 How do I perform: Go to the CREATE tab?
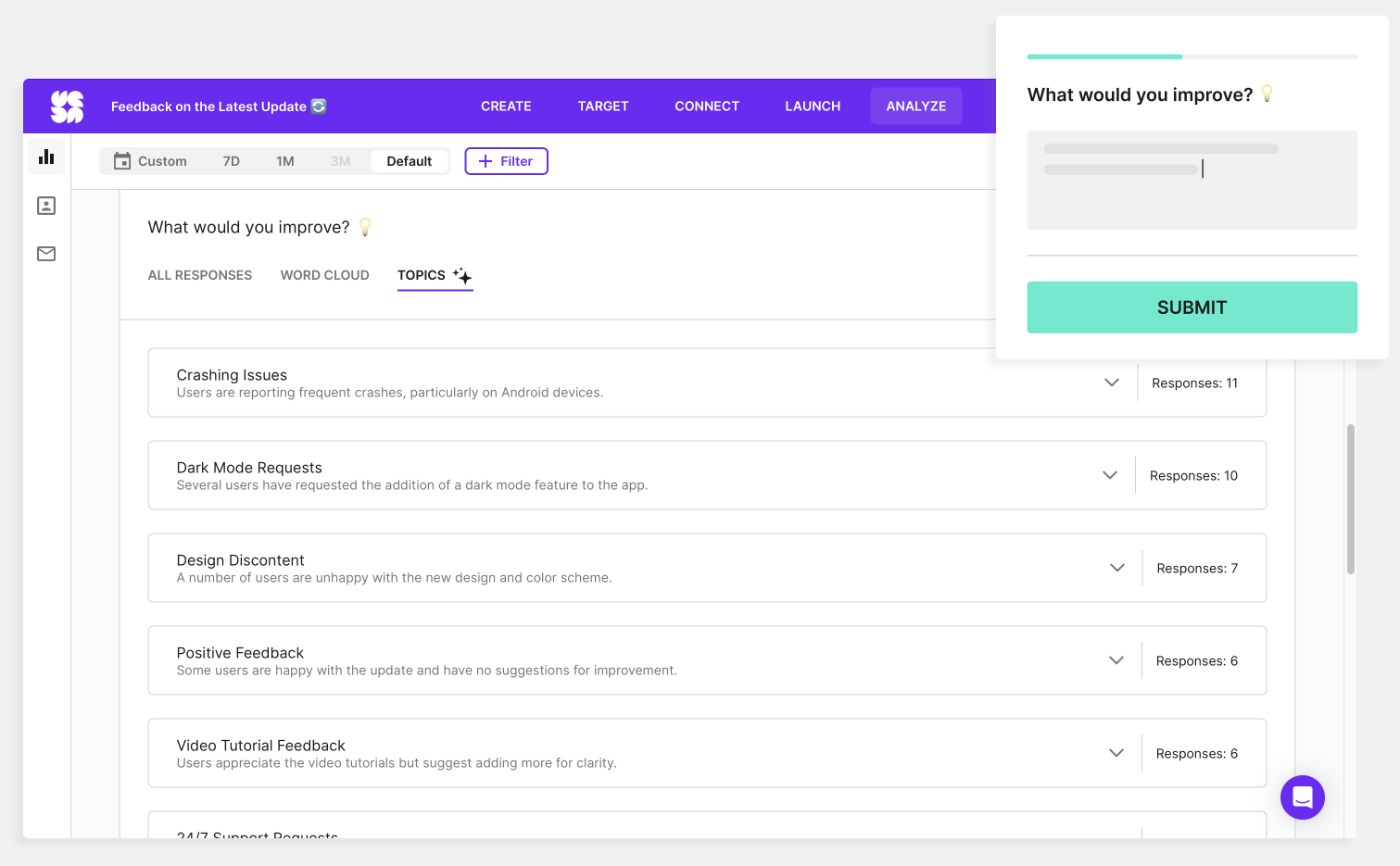(x=506, y=107)
